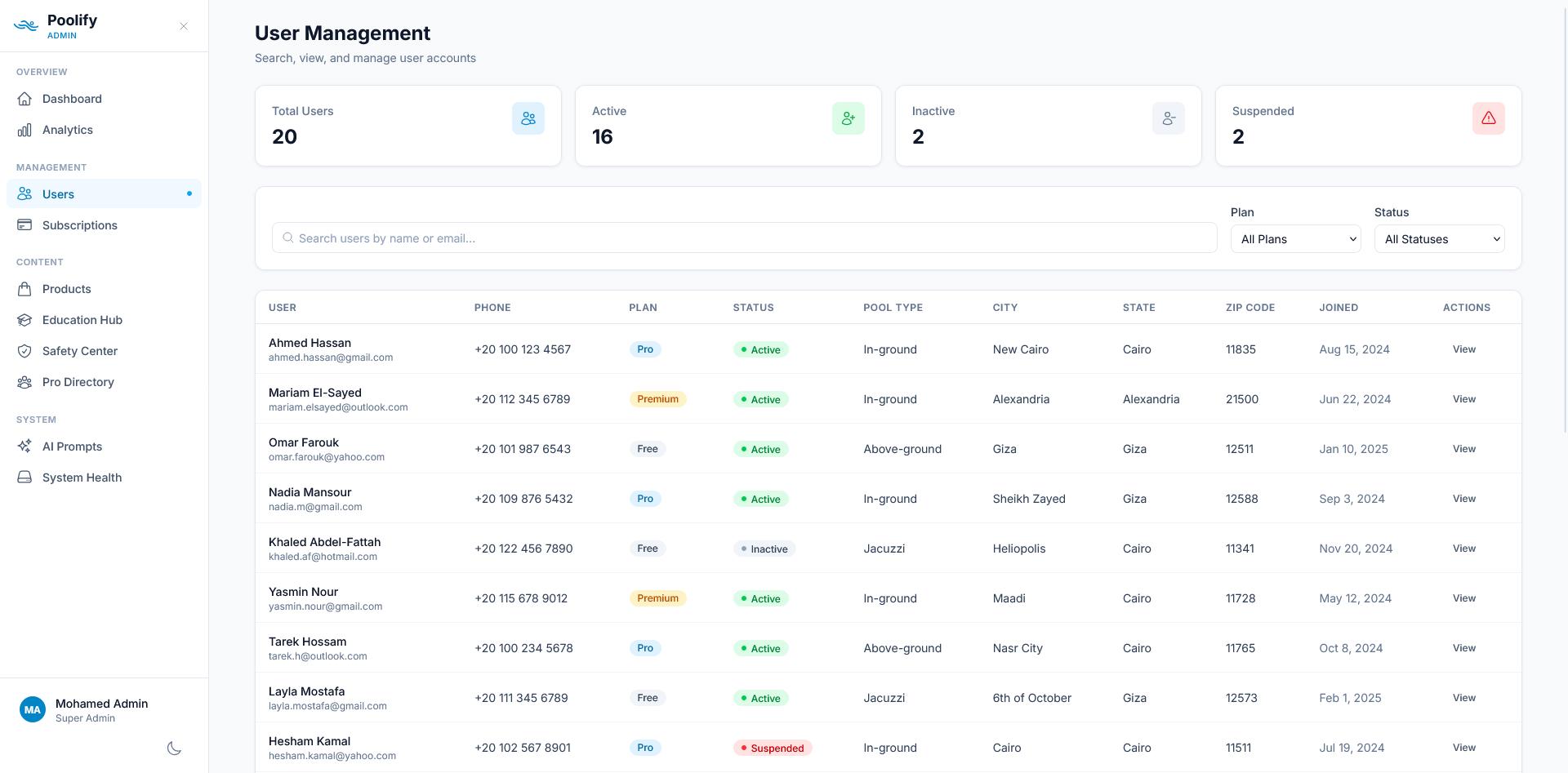Click Ahmed Hassan's Pro plan badge
Image resolution: width=1568 pixels, height=773 pixels.
(645, 349)
